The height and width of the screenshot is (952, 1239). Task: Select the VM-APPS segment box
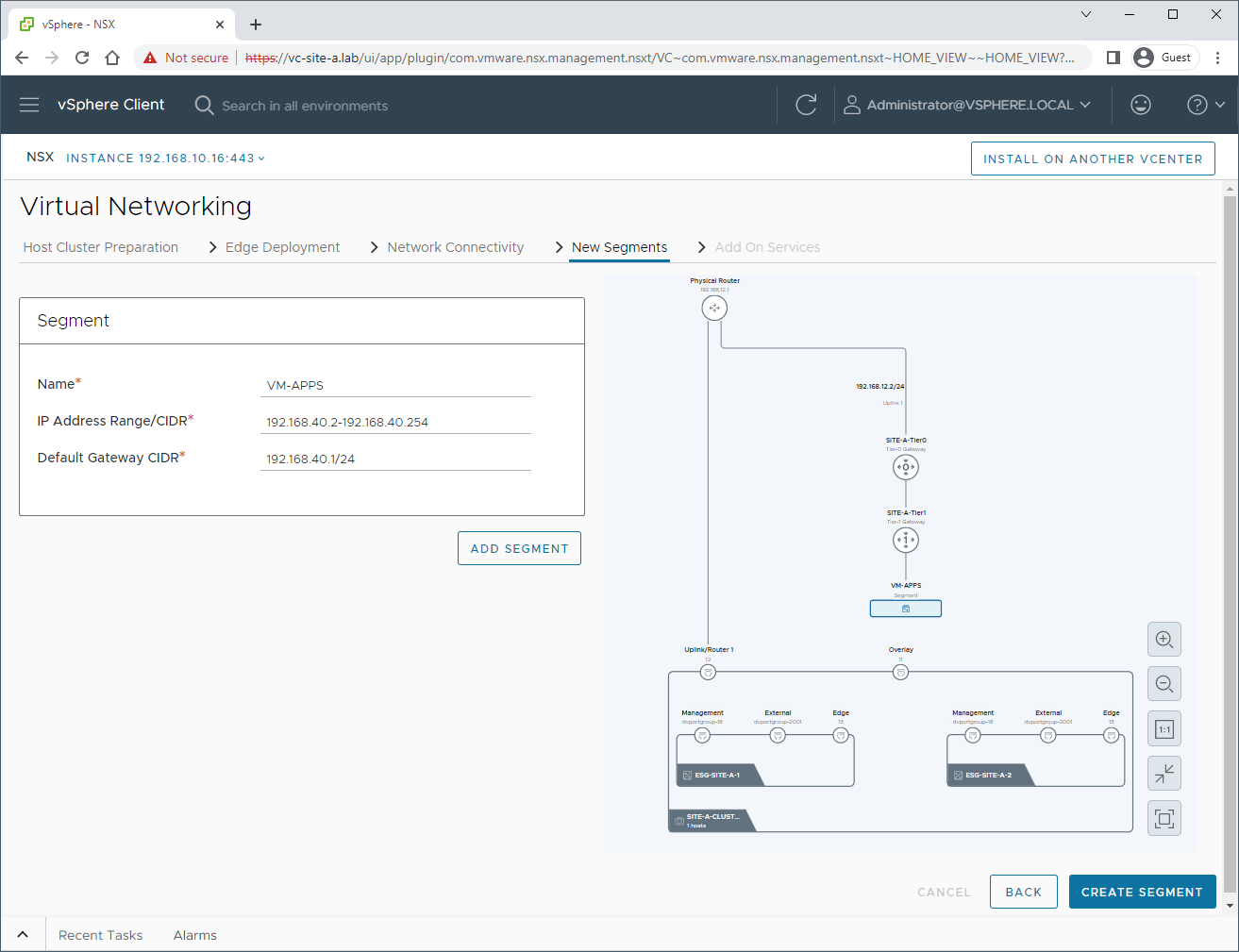pyautogui.click(x=906, y=609)
